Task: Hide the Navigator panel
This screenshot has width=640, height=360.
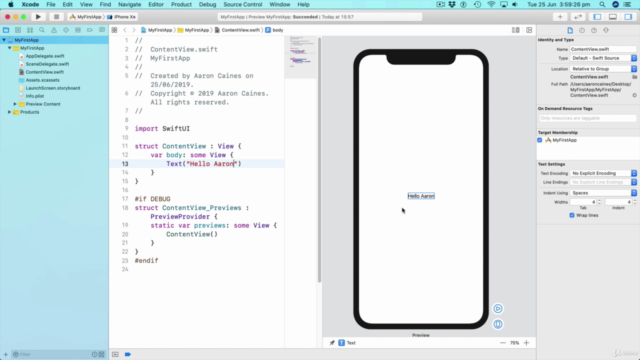Action: click(x=597, y=17)
